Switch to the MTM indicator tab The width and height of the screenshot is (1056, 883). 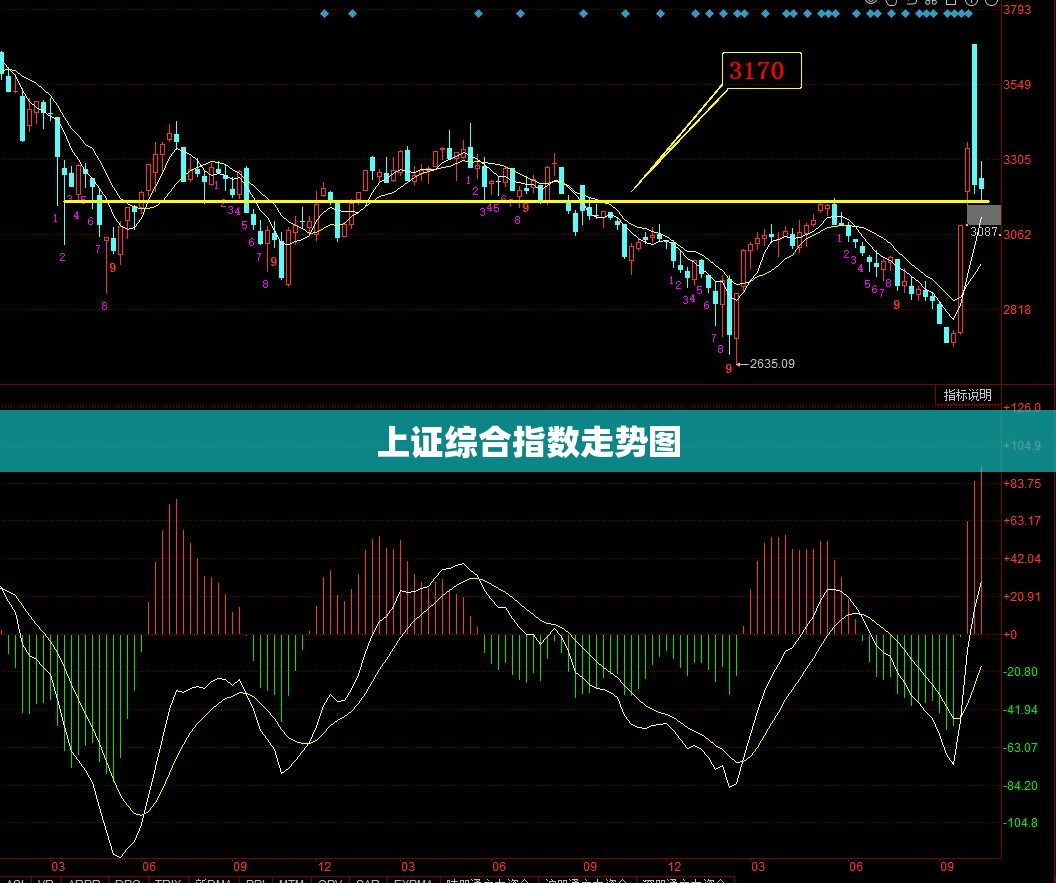point(291,880)
